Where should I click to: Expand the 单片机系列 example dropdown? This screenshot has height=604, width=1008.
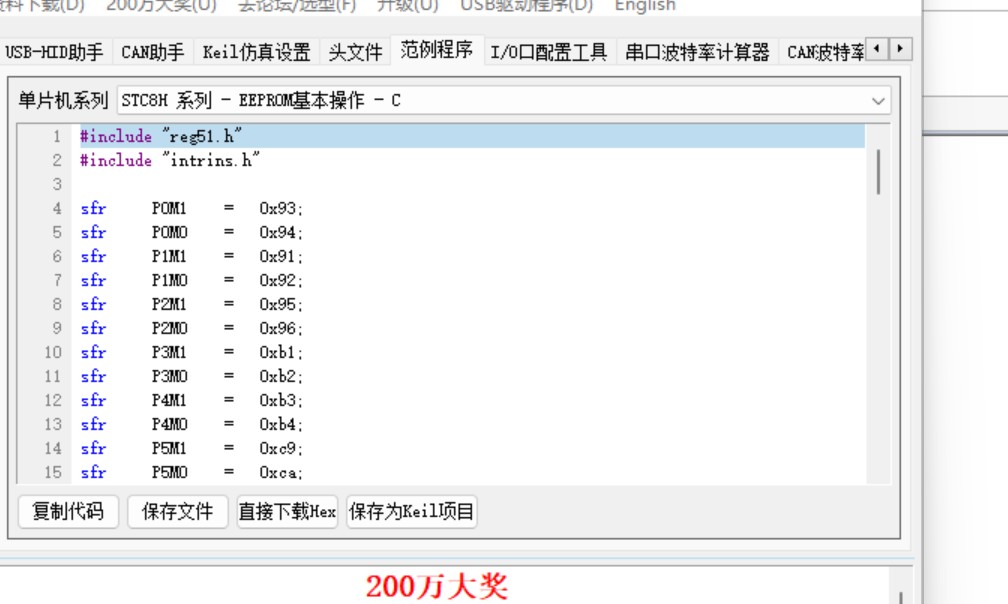coord(878,101)
